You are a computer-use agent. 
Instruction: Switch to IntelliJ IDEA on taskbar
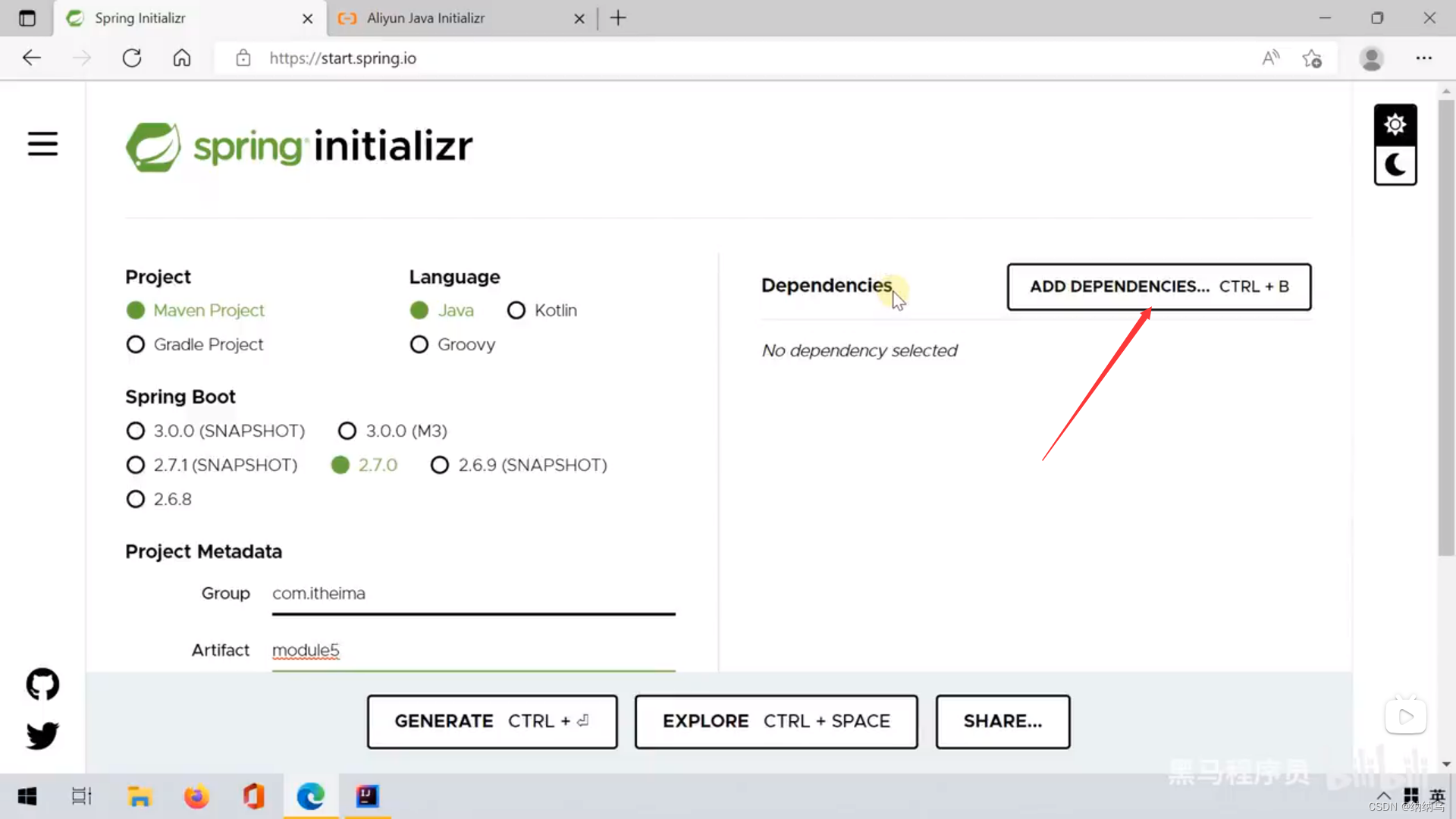coord(368,796)
